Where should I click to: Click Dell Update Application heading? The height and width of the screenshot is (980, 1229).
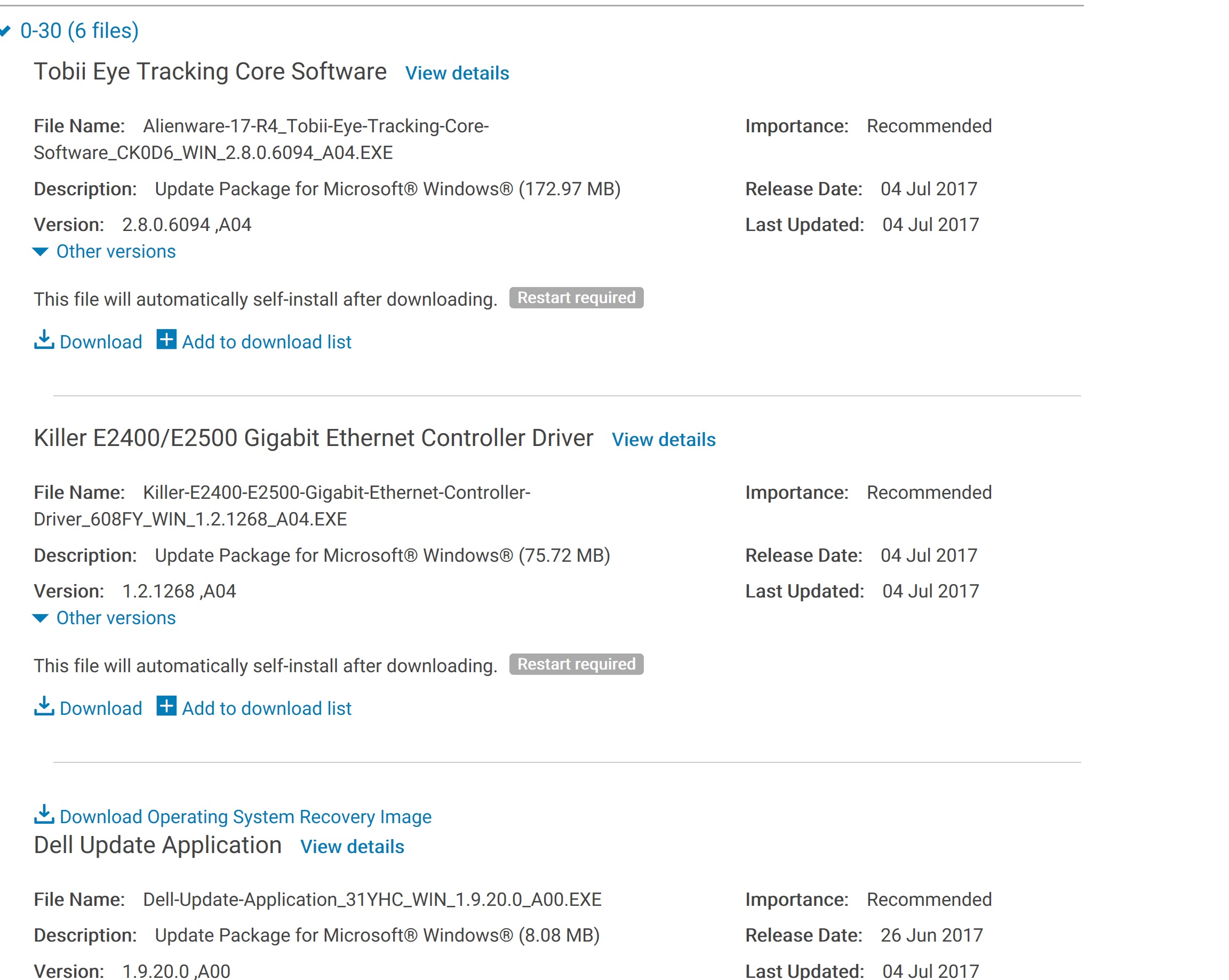click(x=157, y=846)
